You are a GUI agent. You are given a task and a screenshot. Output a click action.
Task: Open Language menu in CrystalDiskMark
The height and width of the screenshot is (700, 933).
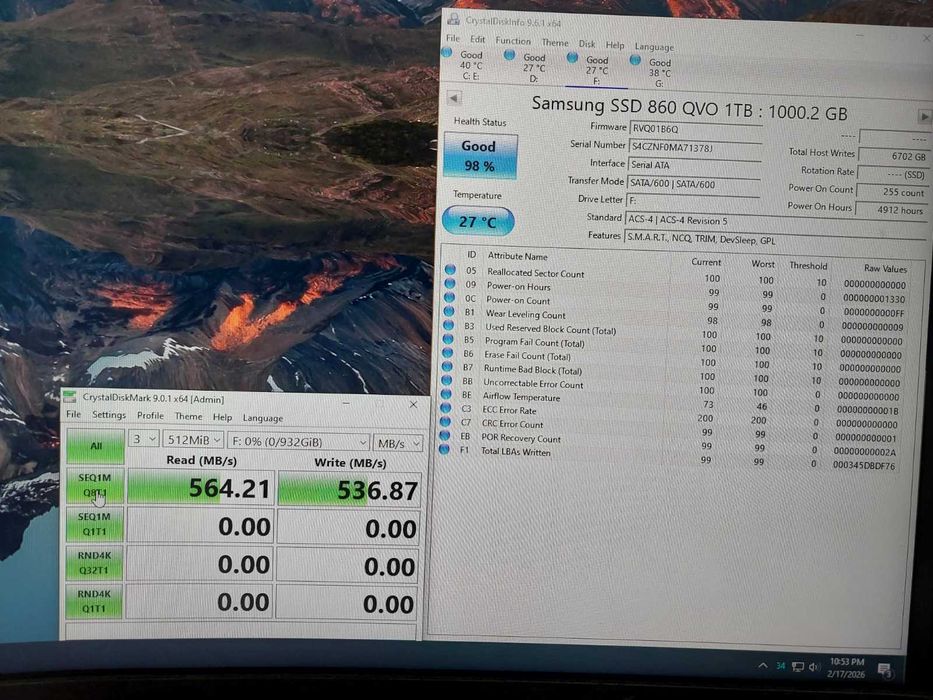pyautogui.click(x=262, y=418)
